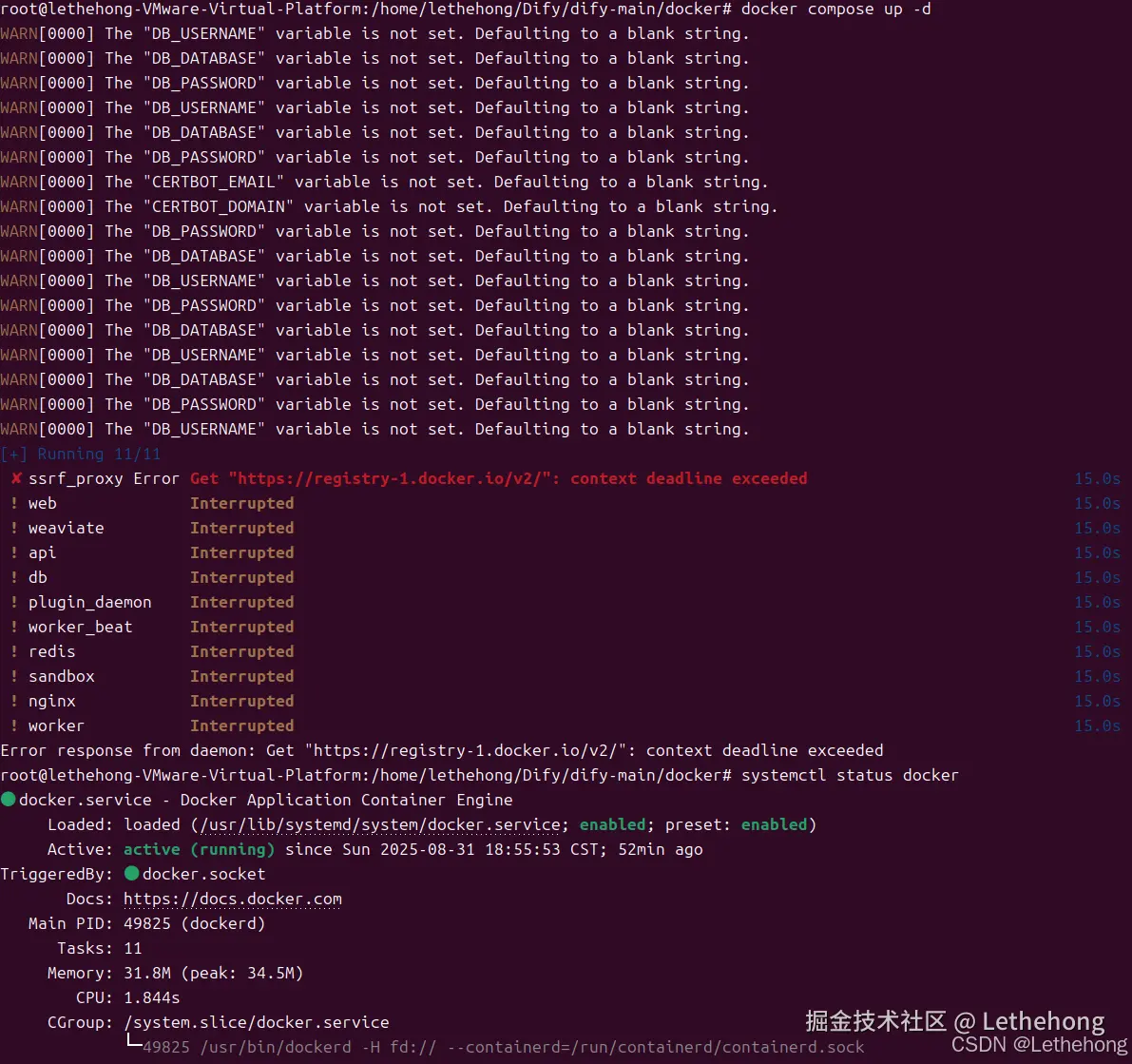Click the Tasks value 11
This screenshot has width=1132, height=1064.
pos(133,948)
